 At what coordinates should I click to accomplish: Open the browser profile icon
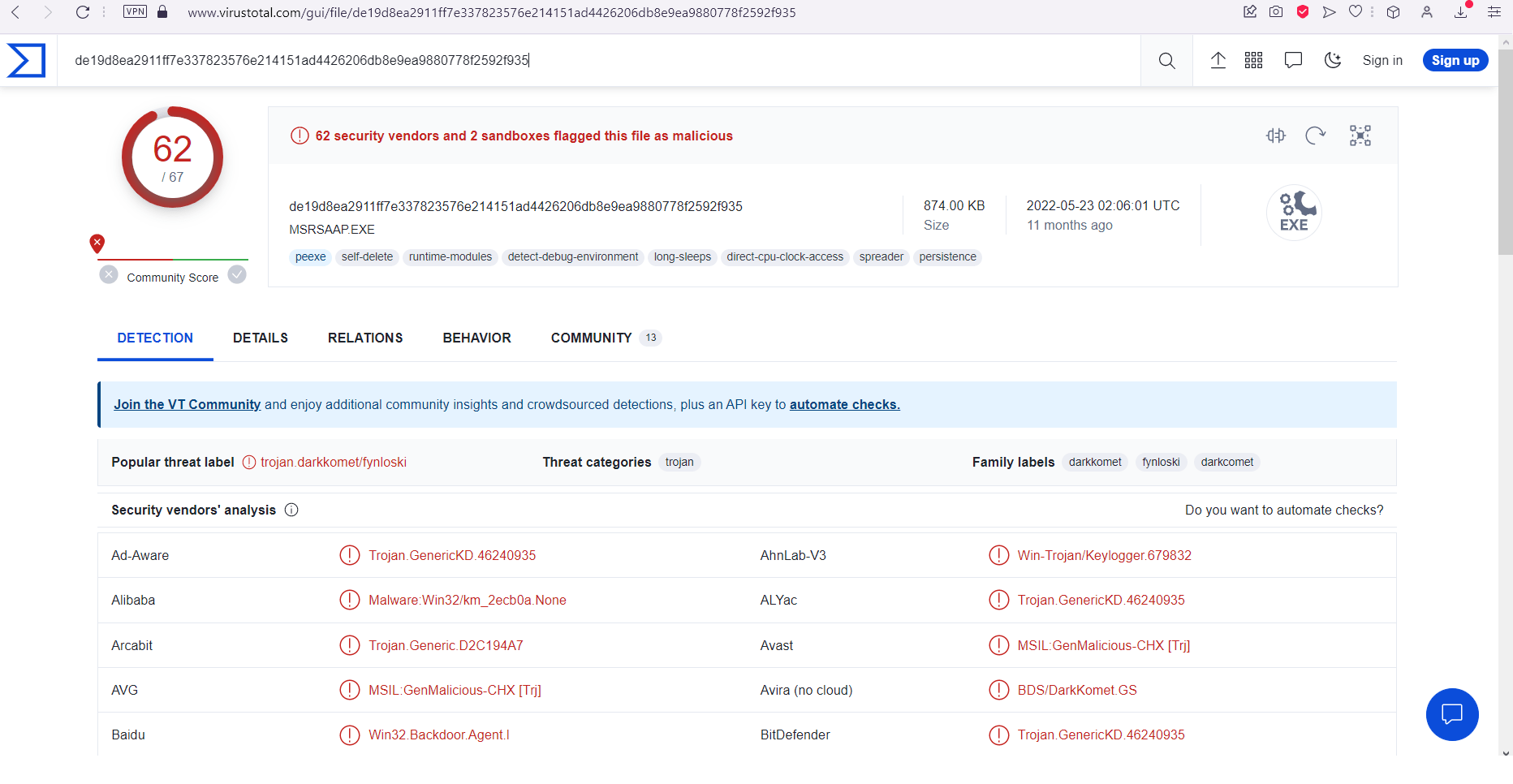(1427, 12)
